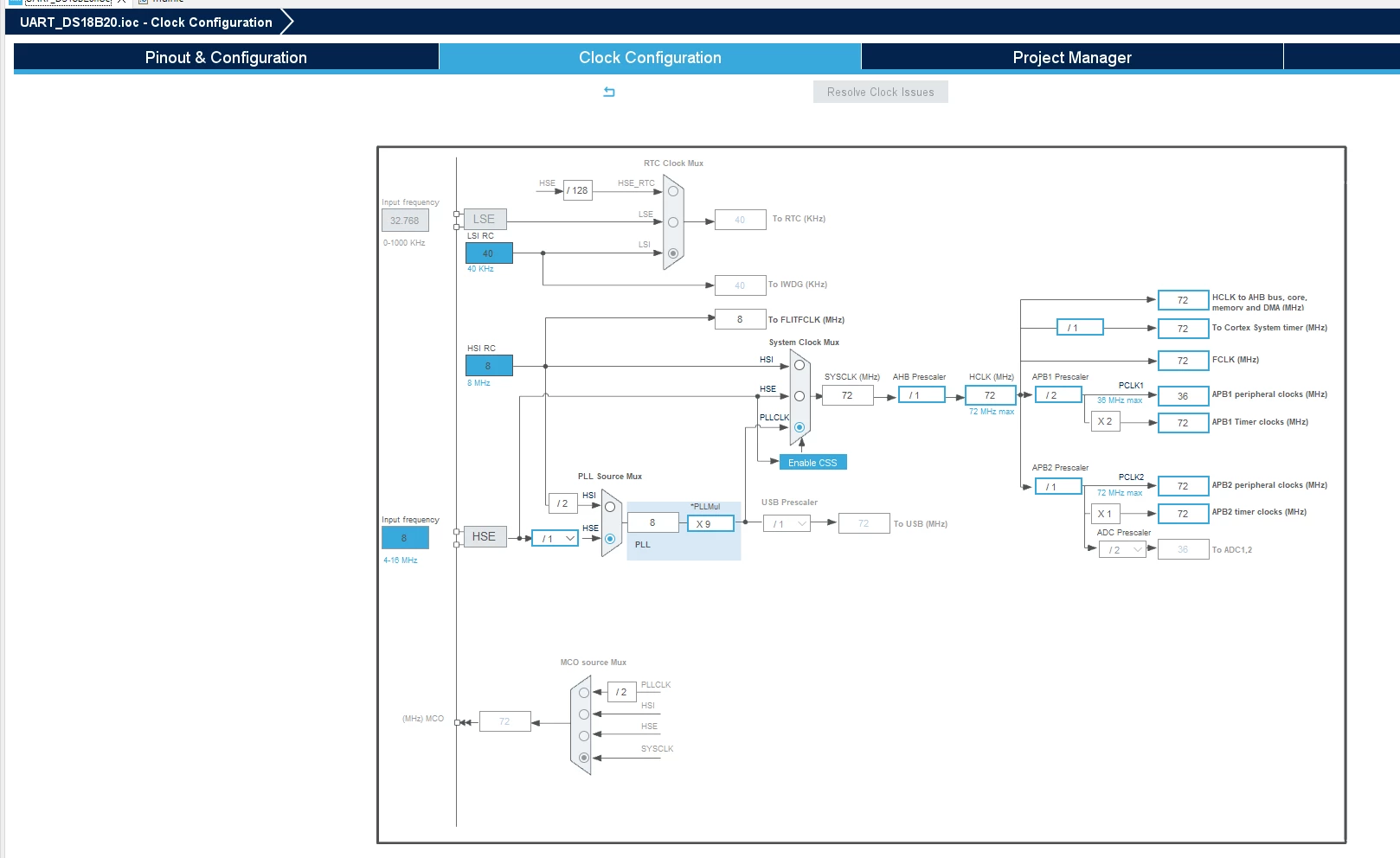Open the APB1 Prescaler /2 dropdown
This screenshot has height=858, width=1400.
(x=1058, y=395)
